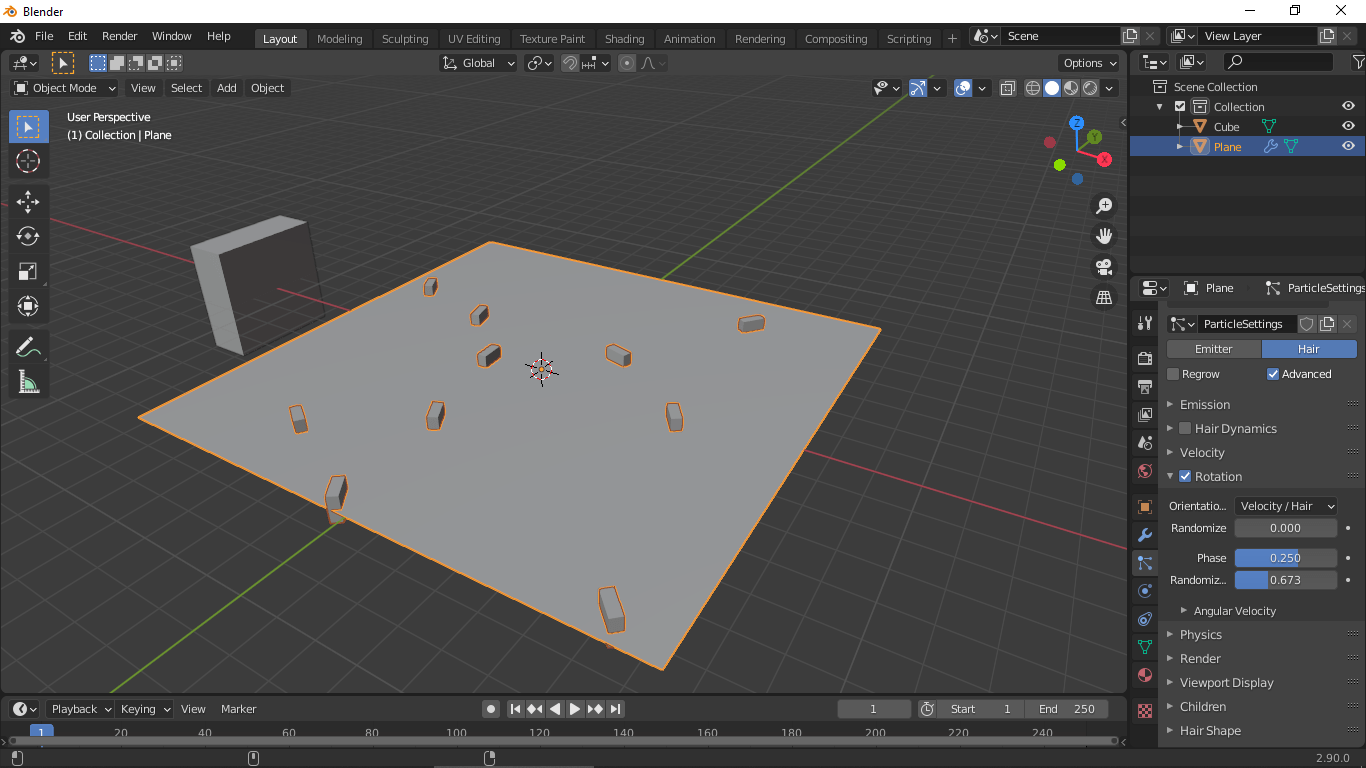Open the Render properties tab

tap(1144, 358)
